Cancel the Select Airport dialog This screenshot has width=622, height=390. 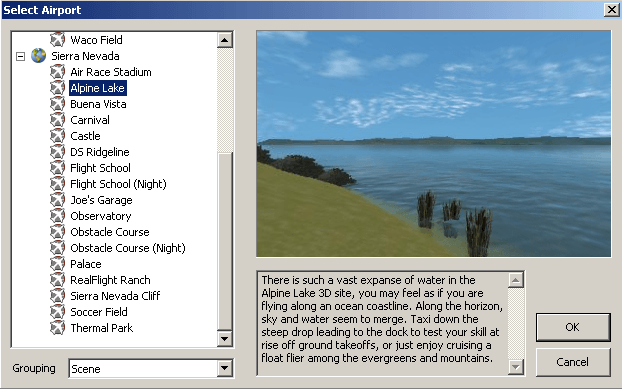click(x=573, y=362)
